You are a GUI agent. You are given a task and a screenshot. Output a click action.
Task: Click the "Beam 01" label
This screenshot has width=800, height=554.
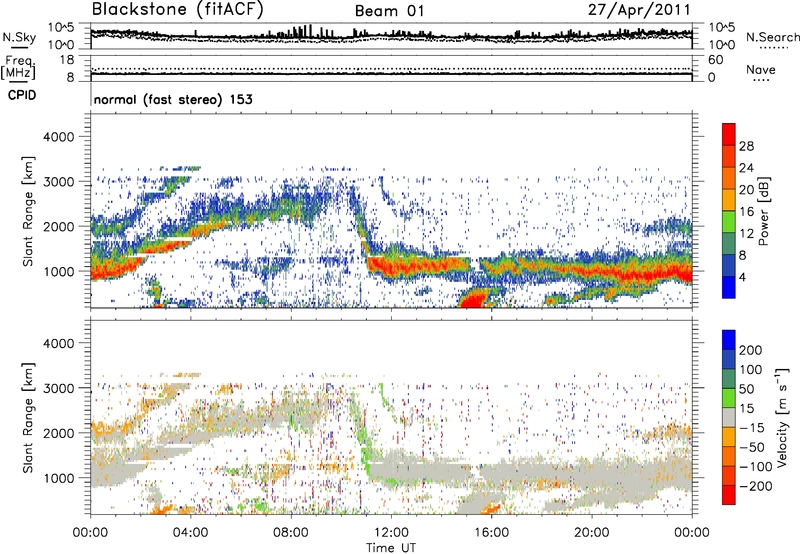389,11
